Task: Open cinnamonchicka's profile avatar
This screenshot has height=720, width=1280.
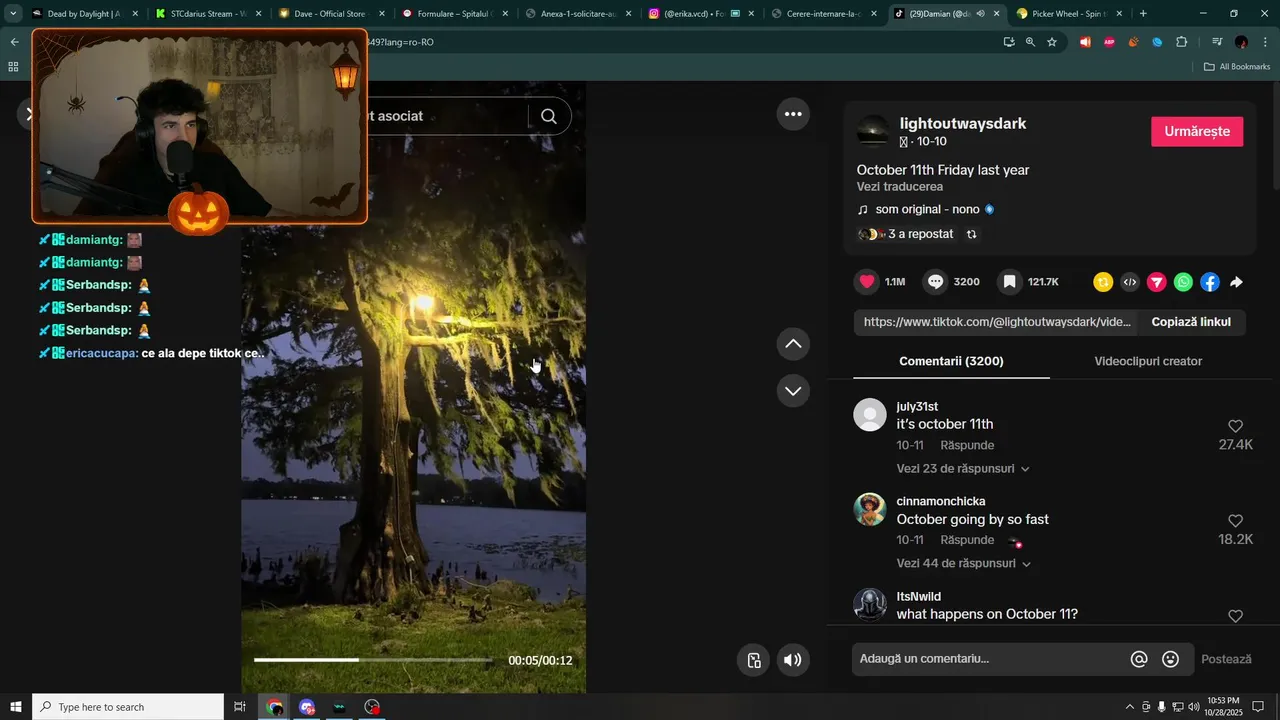Action: pos(870,509)
